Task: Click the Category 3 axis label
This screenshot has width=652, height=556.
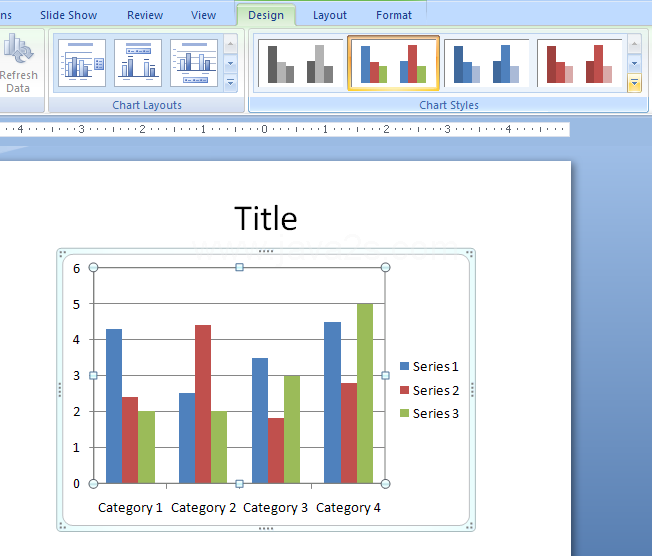Action: pos(275,508)
